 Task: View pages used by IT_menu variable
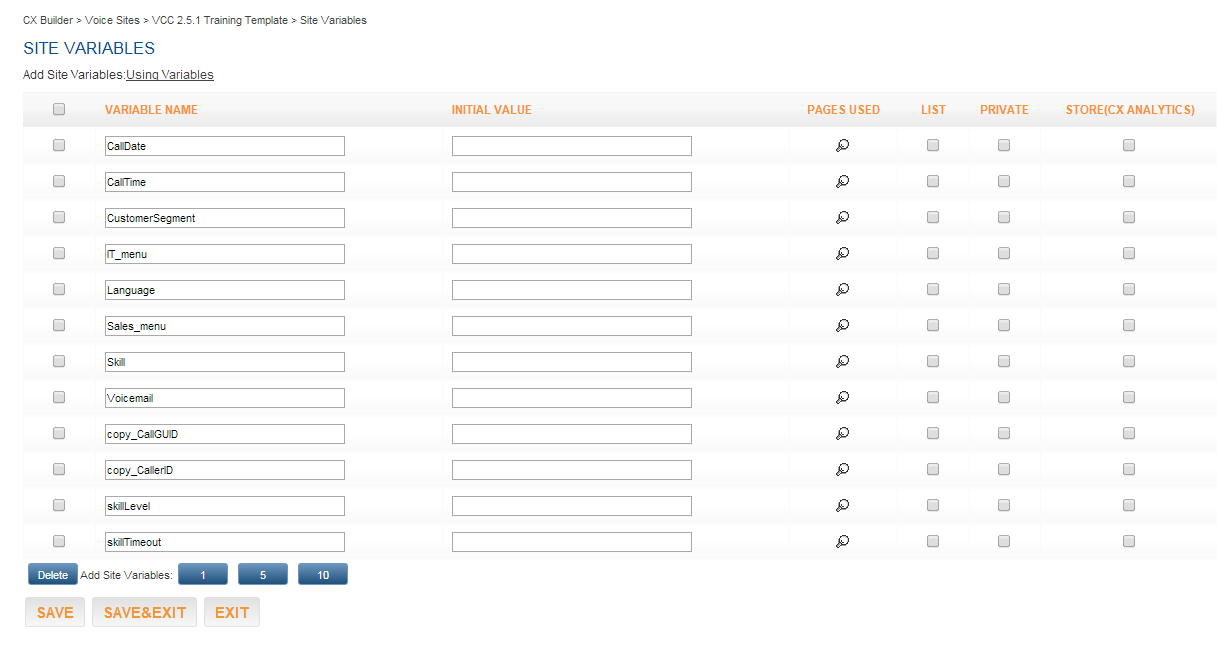click(843, 254)
